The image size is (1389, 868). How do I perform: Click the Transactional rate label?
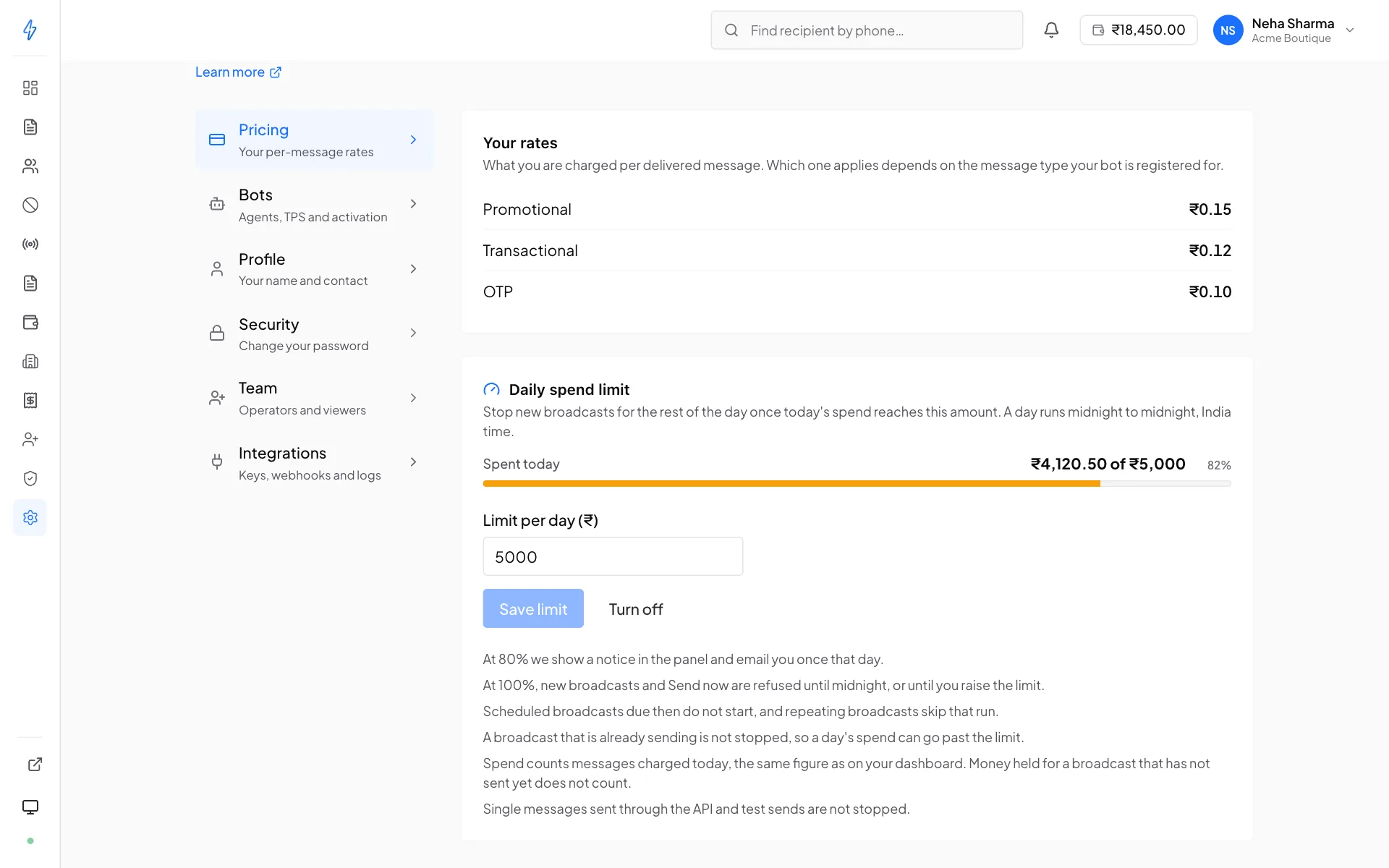click(x=530, y=251)
